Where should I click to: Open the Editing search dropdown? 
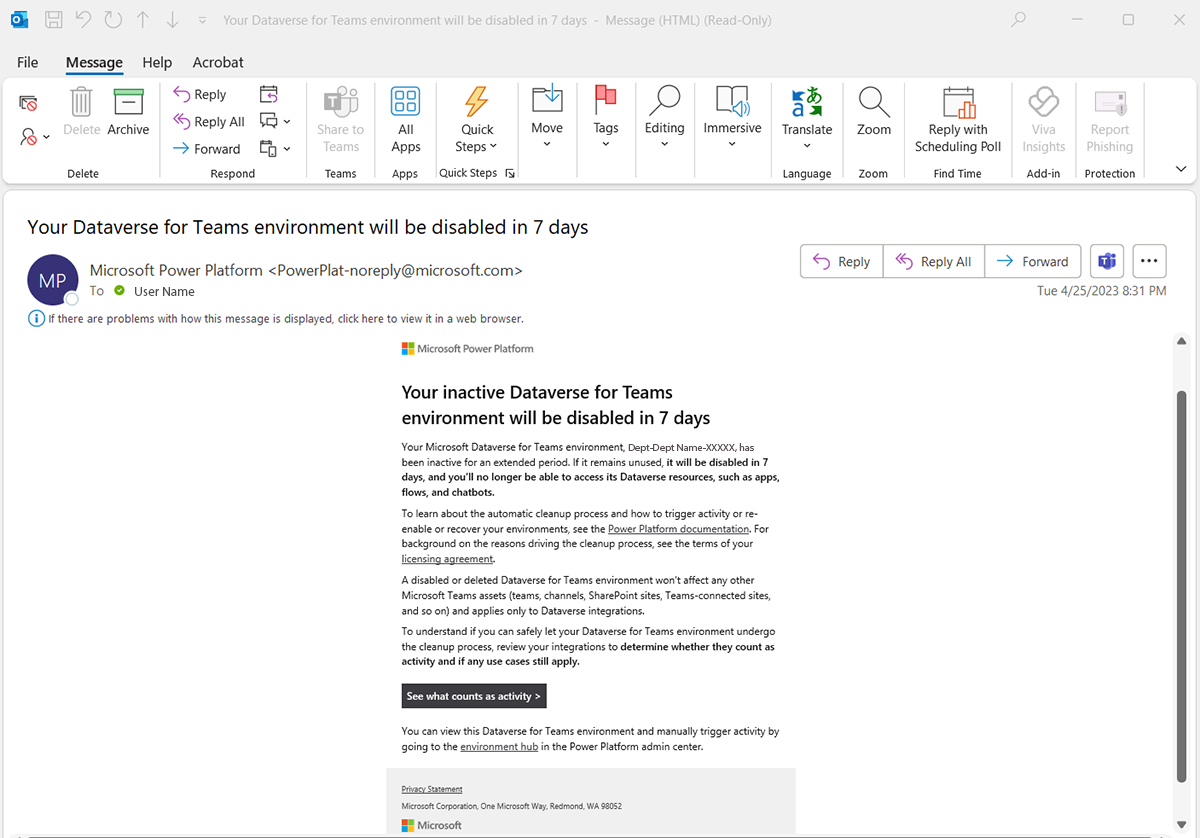[x=664, y=117]
